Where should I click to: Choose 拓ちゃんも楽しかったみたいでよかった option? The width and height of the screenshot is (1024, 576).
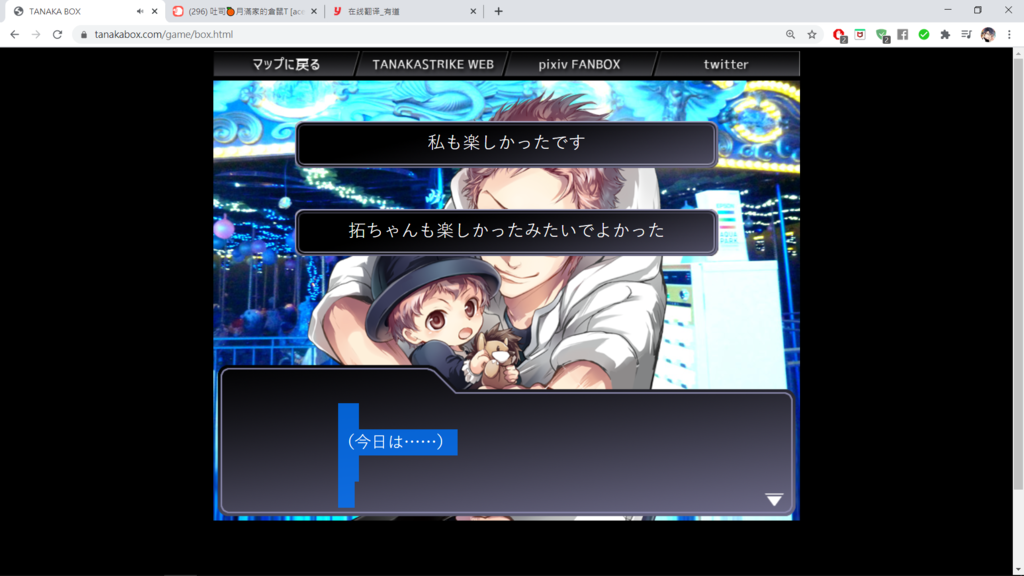click(x=506, y=231)
